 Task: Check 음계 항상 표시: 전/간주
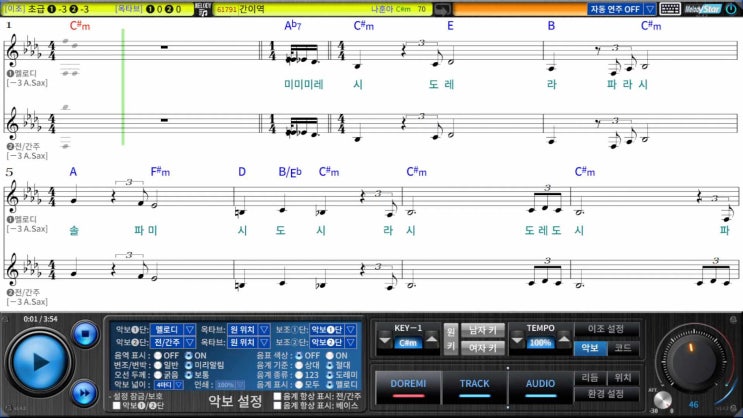click(278, 396)
